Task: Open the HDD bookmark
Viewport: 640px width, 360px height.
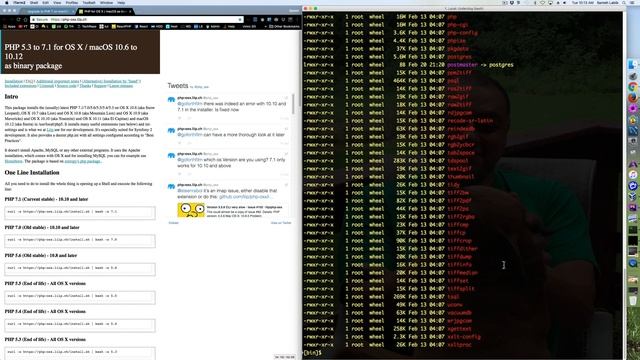Action: coord(157,27)
